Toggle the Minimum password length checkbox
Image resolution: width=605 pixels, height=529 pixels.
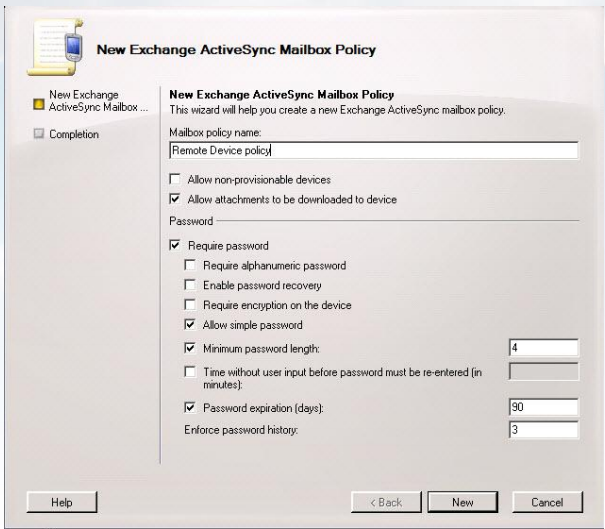point(190,348)
